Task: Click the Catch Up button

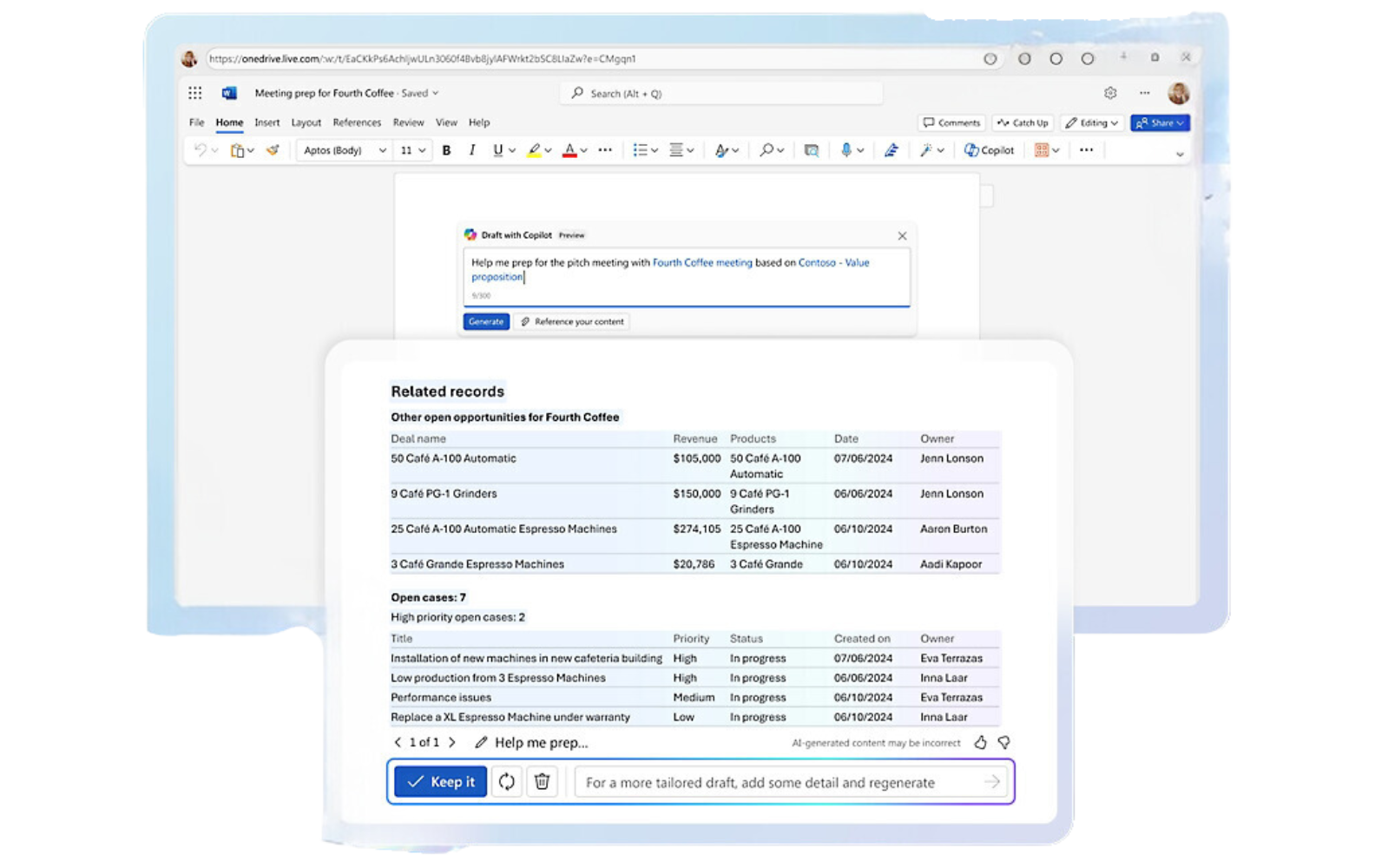Action: point(1023,123)
